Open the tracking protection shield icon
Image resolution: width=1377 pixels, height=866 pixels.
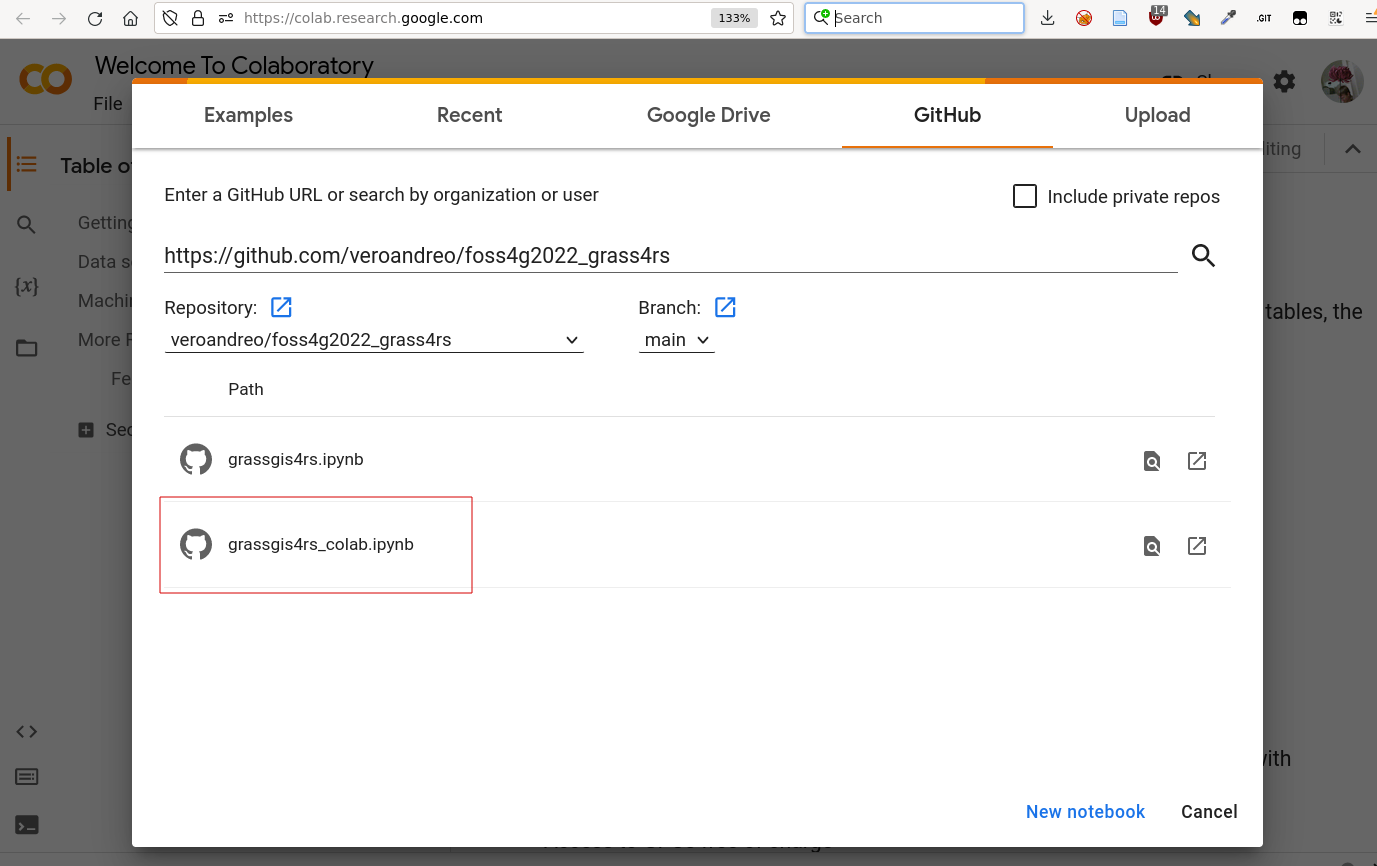coord(170,18)
